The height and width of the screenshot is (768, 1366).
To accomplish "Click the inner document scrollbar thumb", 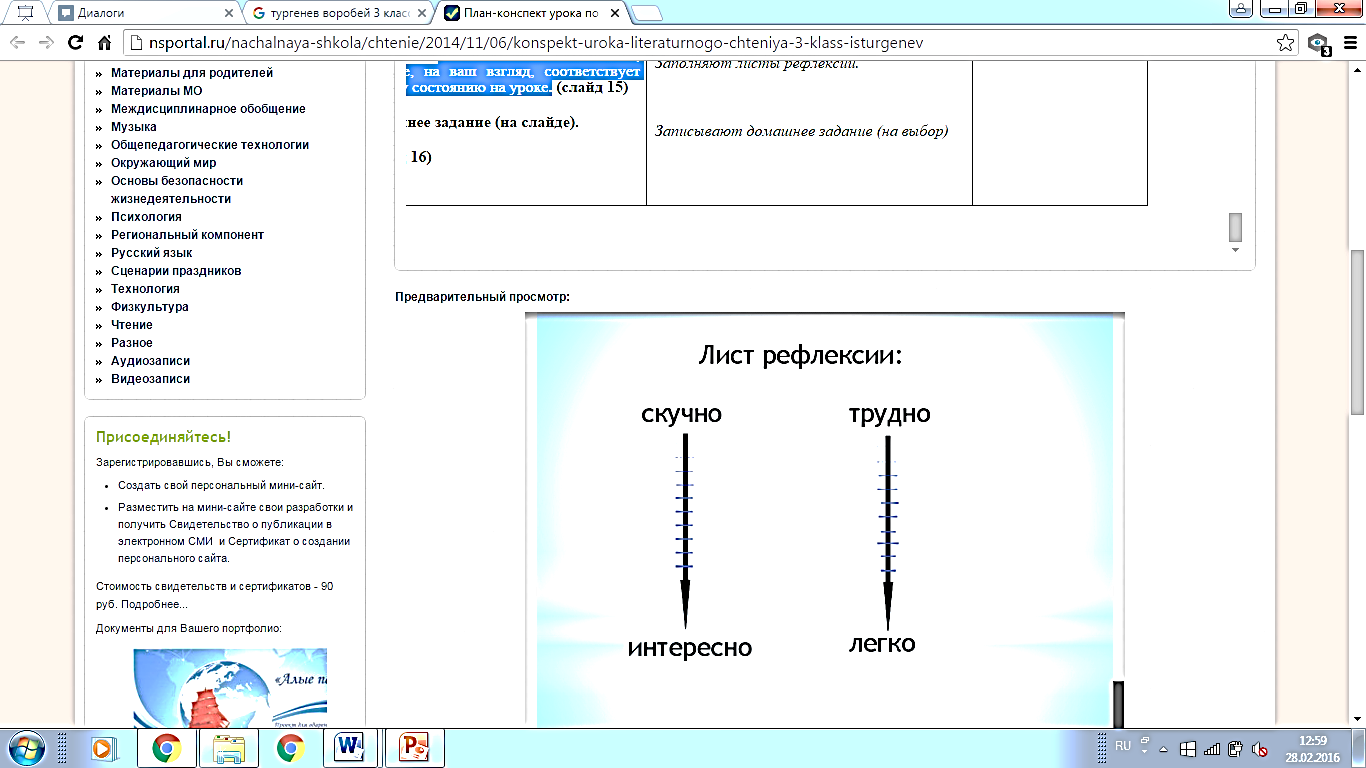I will (1236, 227).
